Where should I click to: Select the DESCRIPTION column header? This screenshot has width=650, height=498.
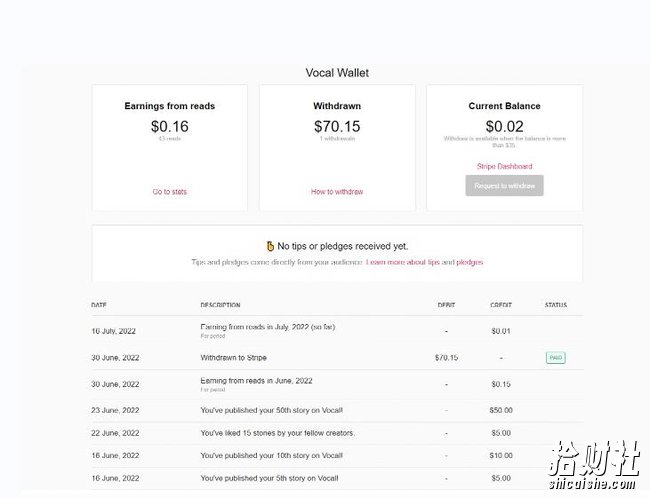220,305
